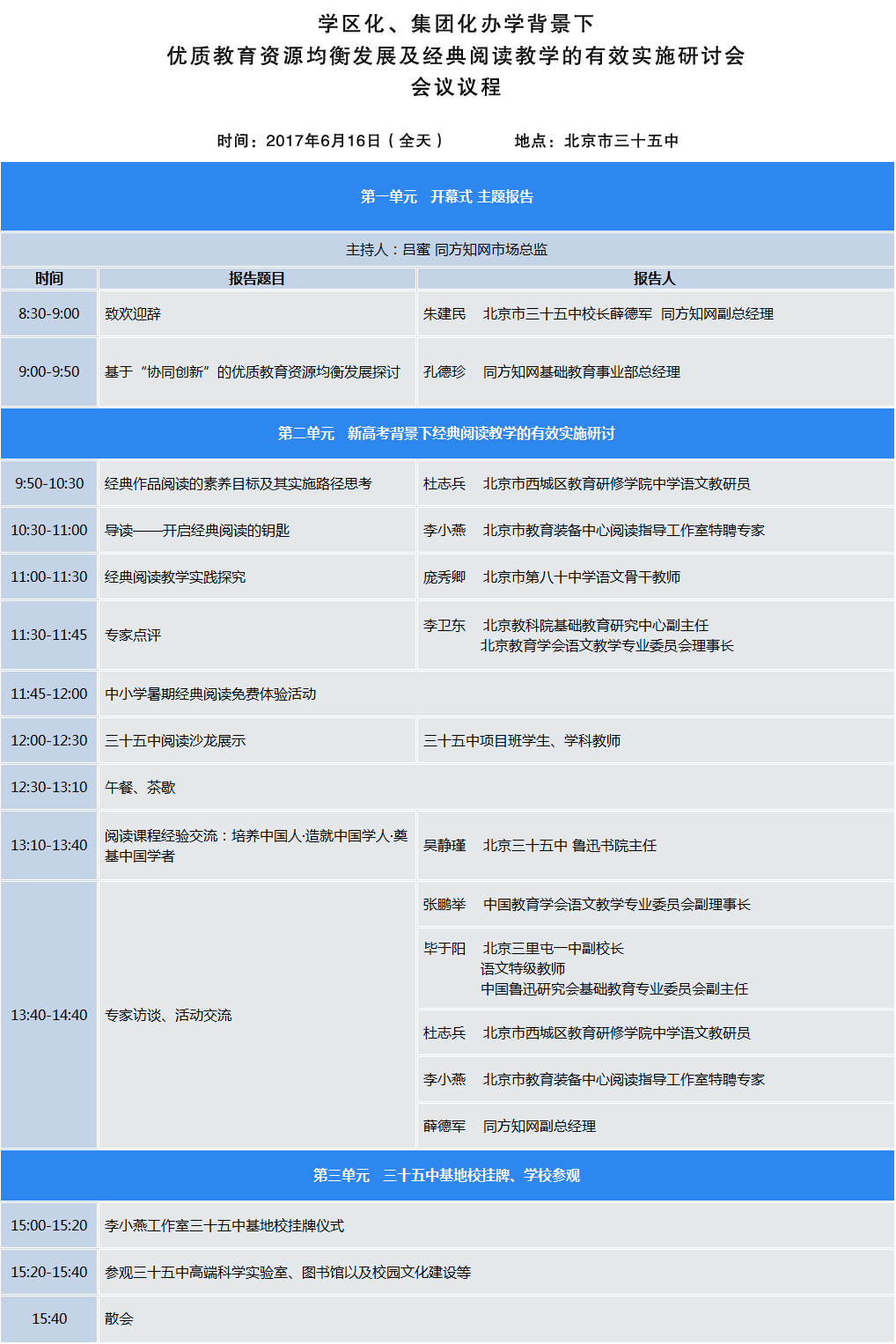This screenshot has width=896, height=1344.
Task: Click the host line 主持人：吕蜜 同方知网市场总监
Action: (447, 249)
